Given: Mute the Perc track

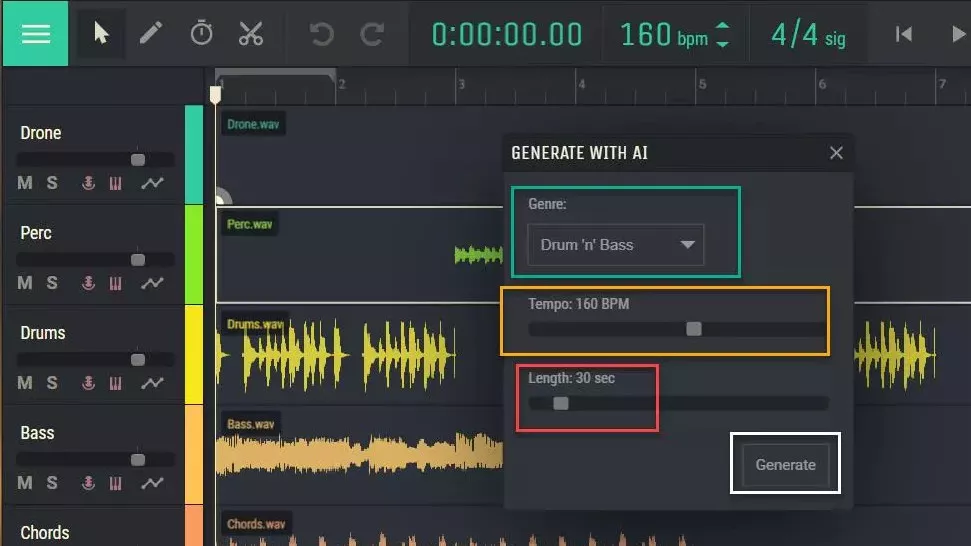Looking at the screenshot, I should click(x=25, y=283).
